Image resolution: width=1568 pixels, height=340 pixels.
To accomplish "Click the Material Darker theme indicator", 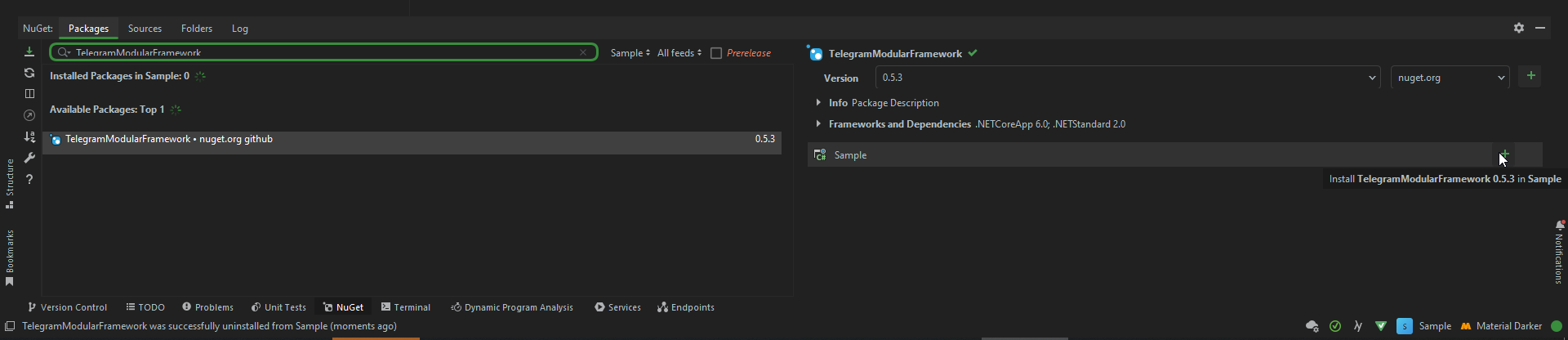I will 1501,326.
